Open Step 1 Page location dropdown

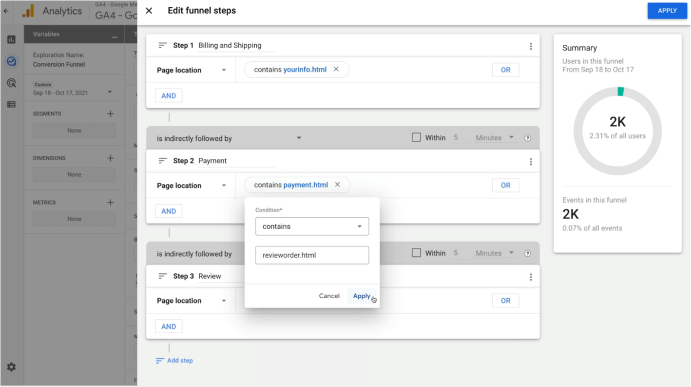pyautogui.click(x=191, y=70)
